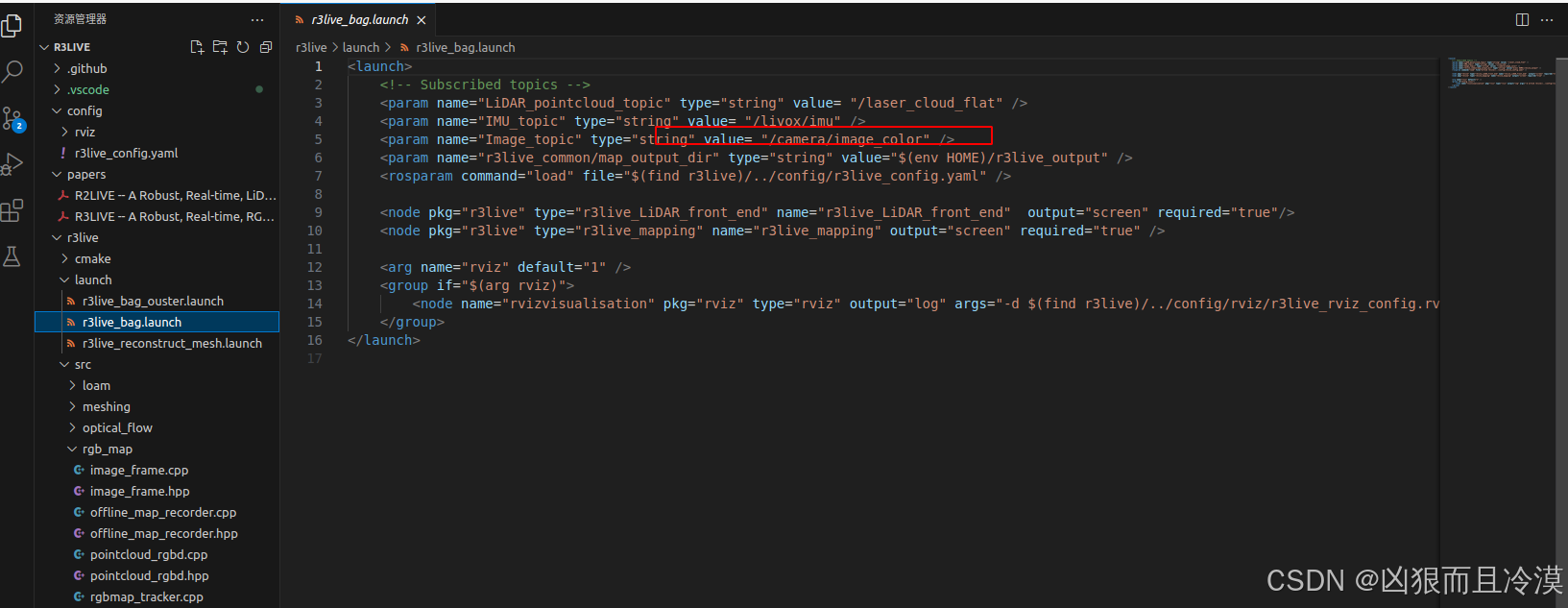Open image_frame.cpp file
1568x608 pixels.
pos(157,470)
